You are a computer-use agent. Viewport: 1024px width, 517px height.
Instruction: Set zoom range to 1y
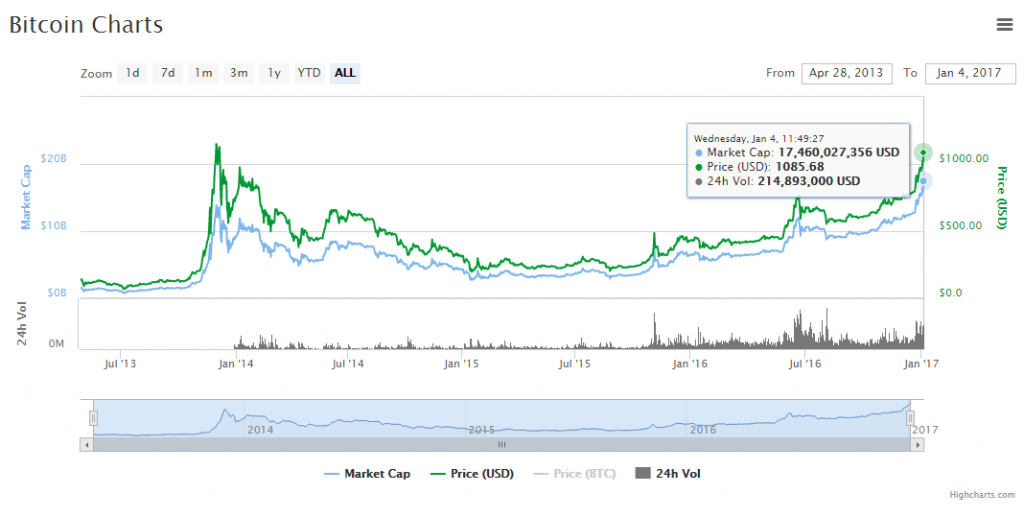click(x=274, y=73)
